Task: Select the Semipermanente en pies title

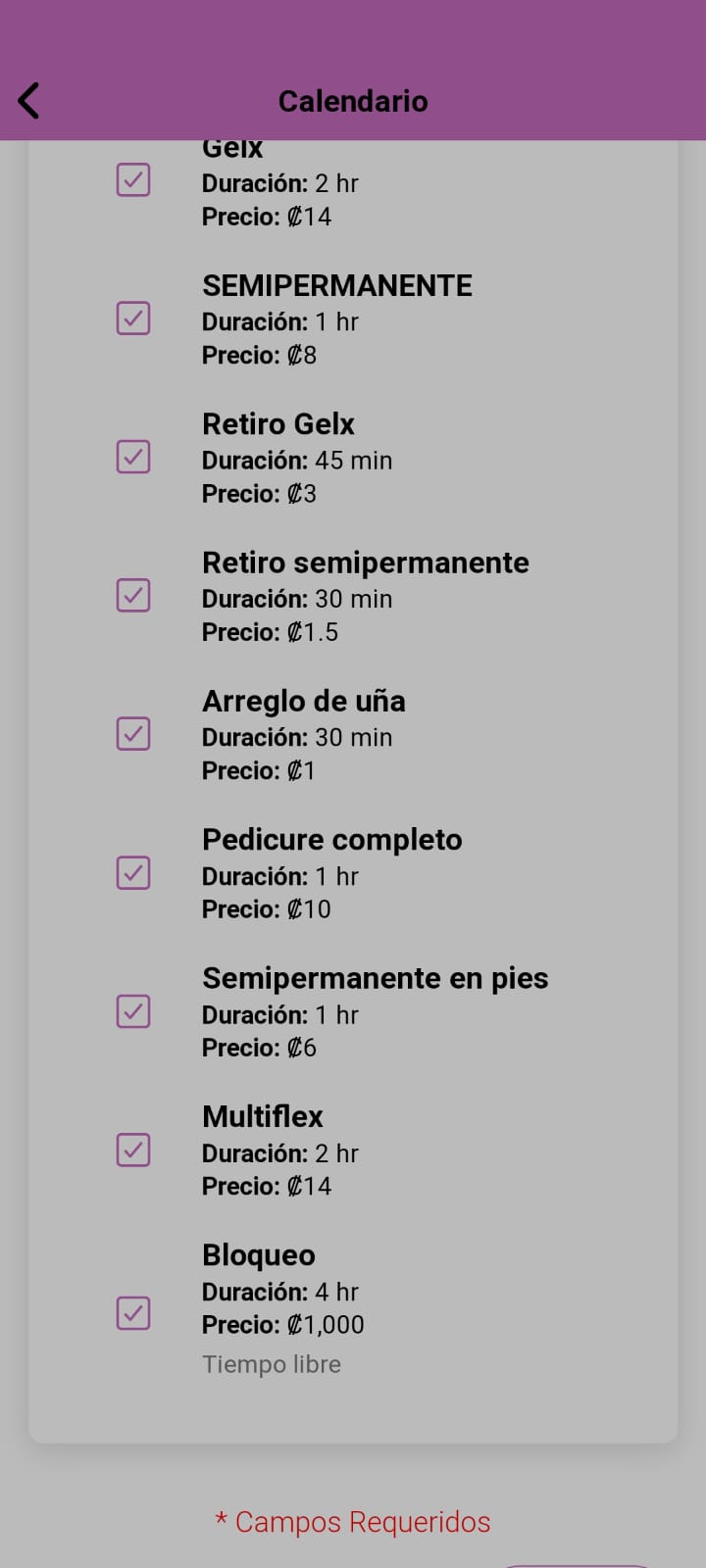Action: [375, 978]
